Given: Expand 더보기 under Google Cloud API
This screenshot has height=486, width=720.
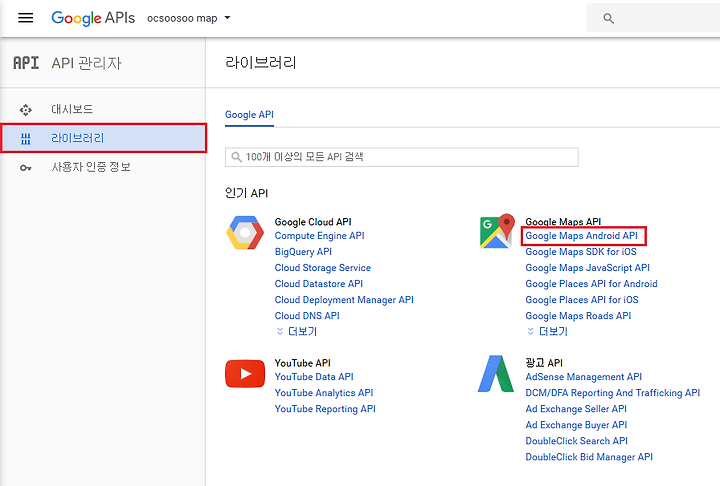Looking at the screenshot, I should tap(297, 331).
